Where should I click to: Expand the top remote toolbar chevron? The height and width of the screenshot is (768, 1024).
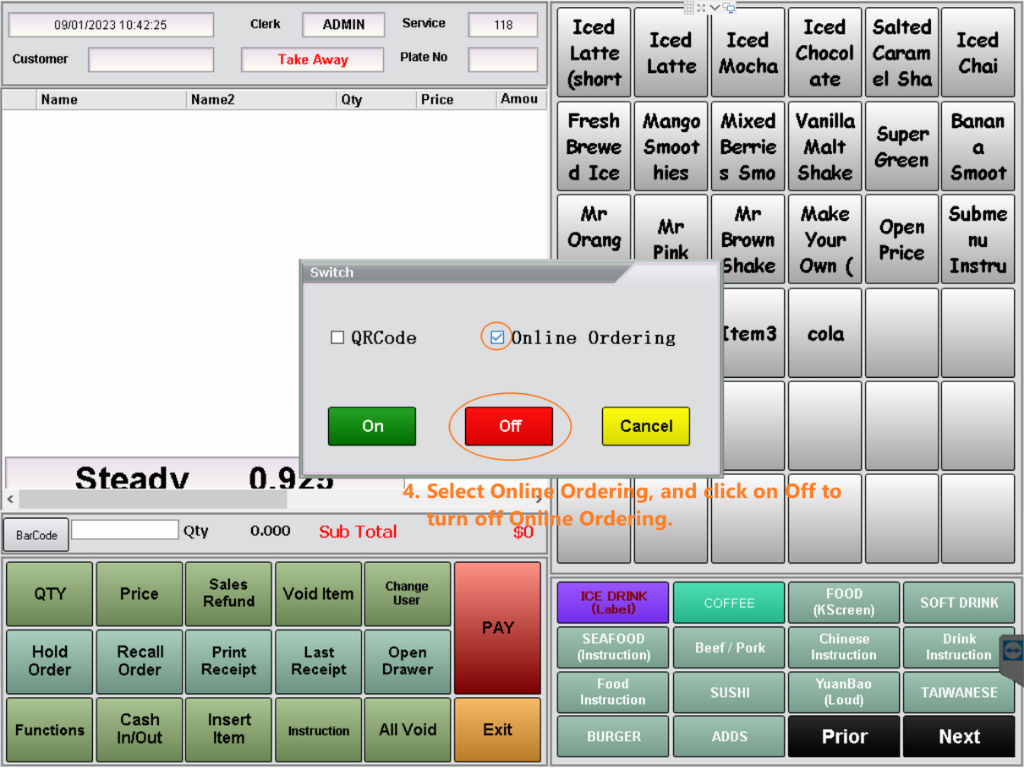point(716,8)
